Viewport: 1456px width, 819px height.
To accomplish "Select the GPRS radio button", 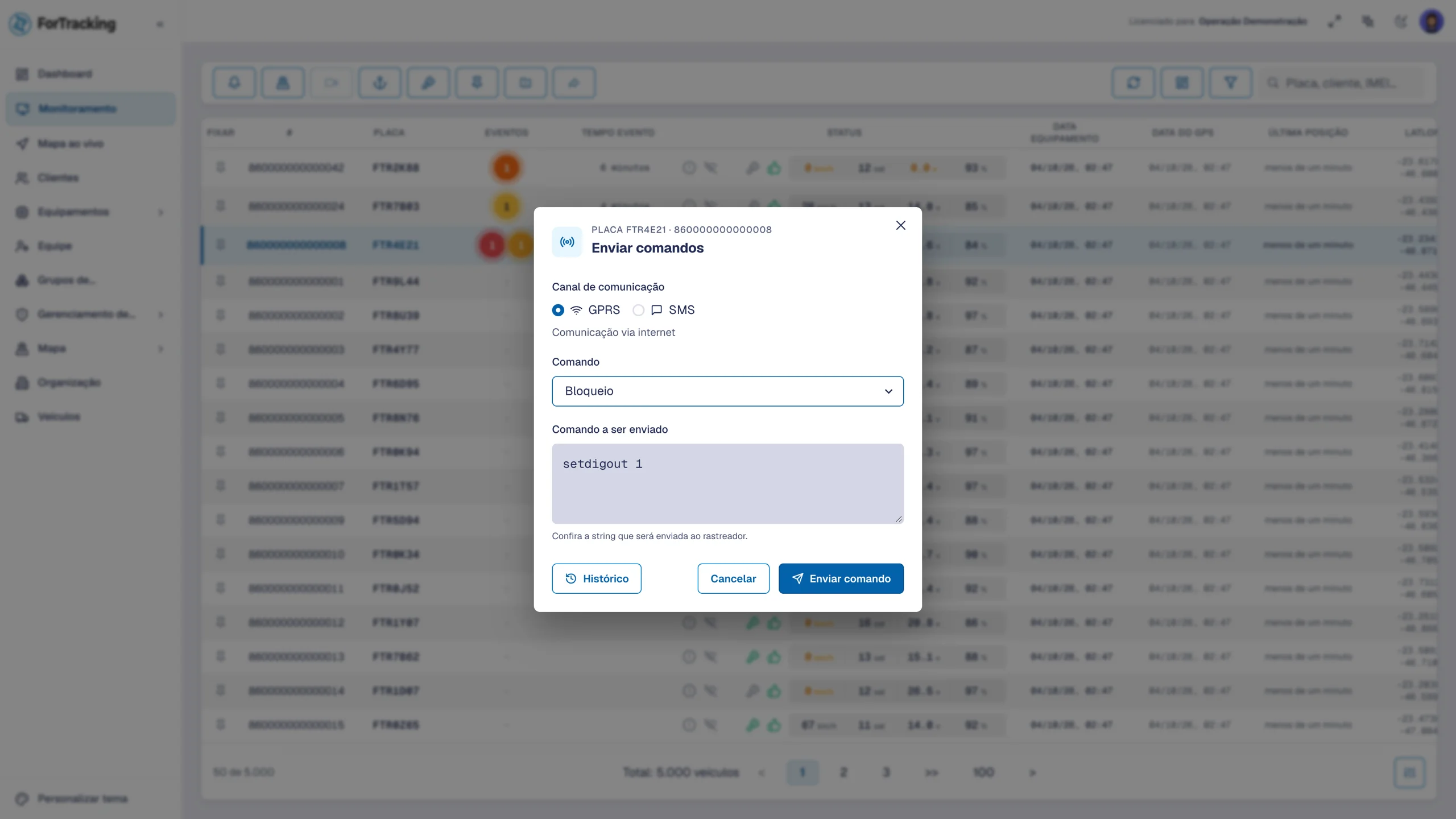I will pos(558,310).
